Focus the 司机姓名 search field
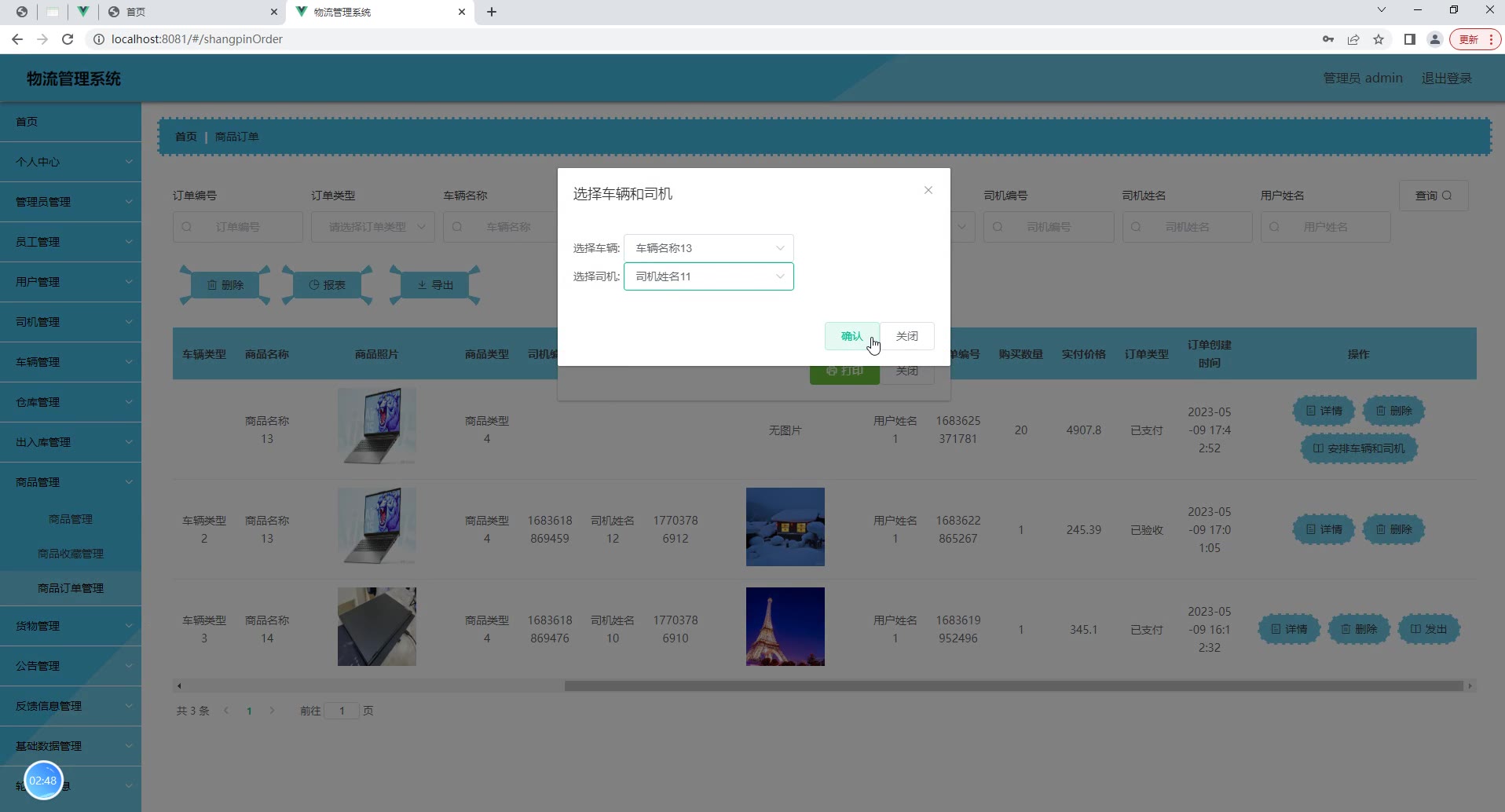Viewport: 1505px width, 812px height. 1187,227
